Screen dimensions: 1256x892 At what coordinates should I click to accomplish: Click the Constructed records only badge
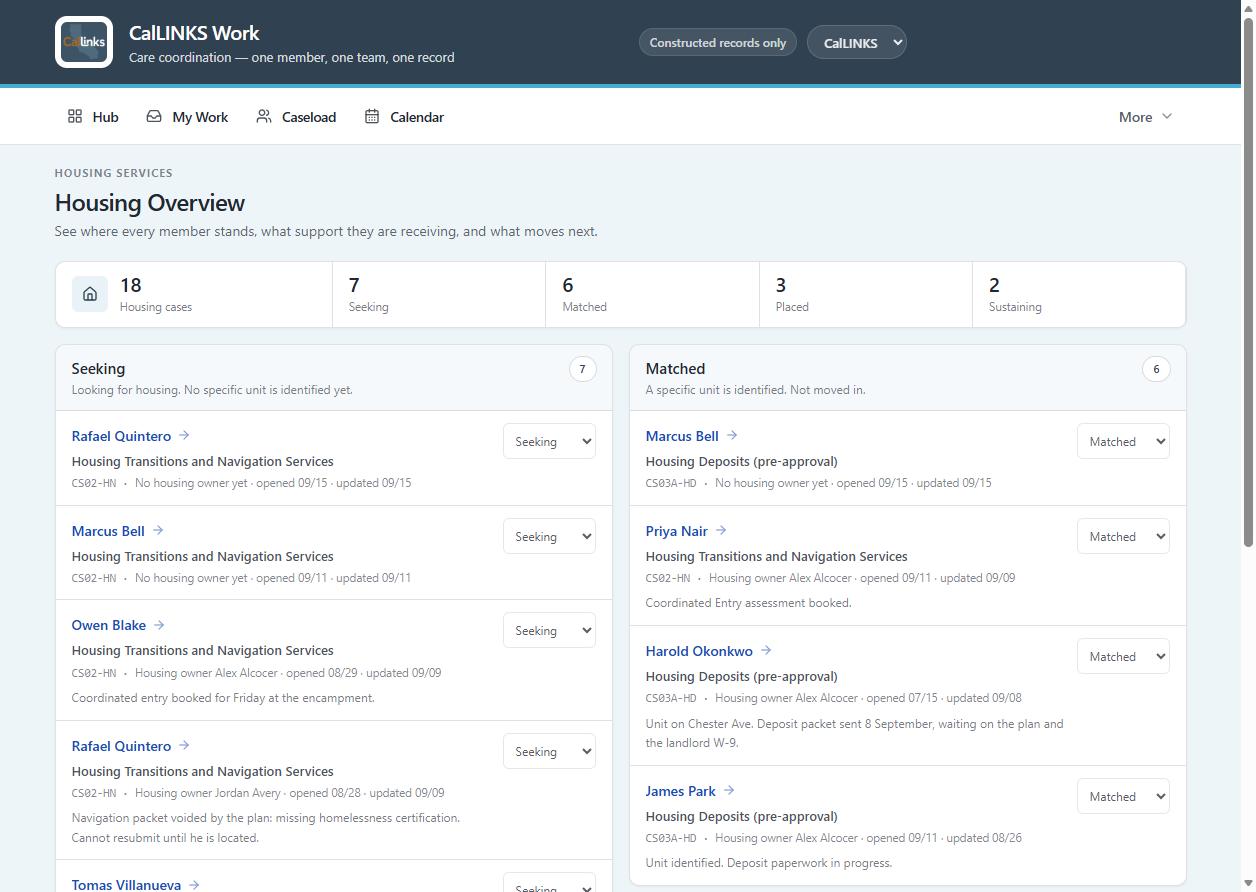coord(718,42)
